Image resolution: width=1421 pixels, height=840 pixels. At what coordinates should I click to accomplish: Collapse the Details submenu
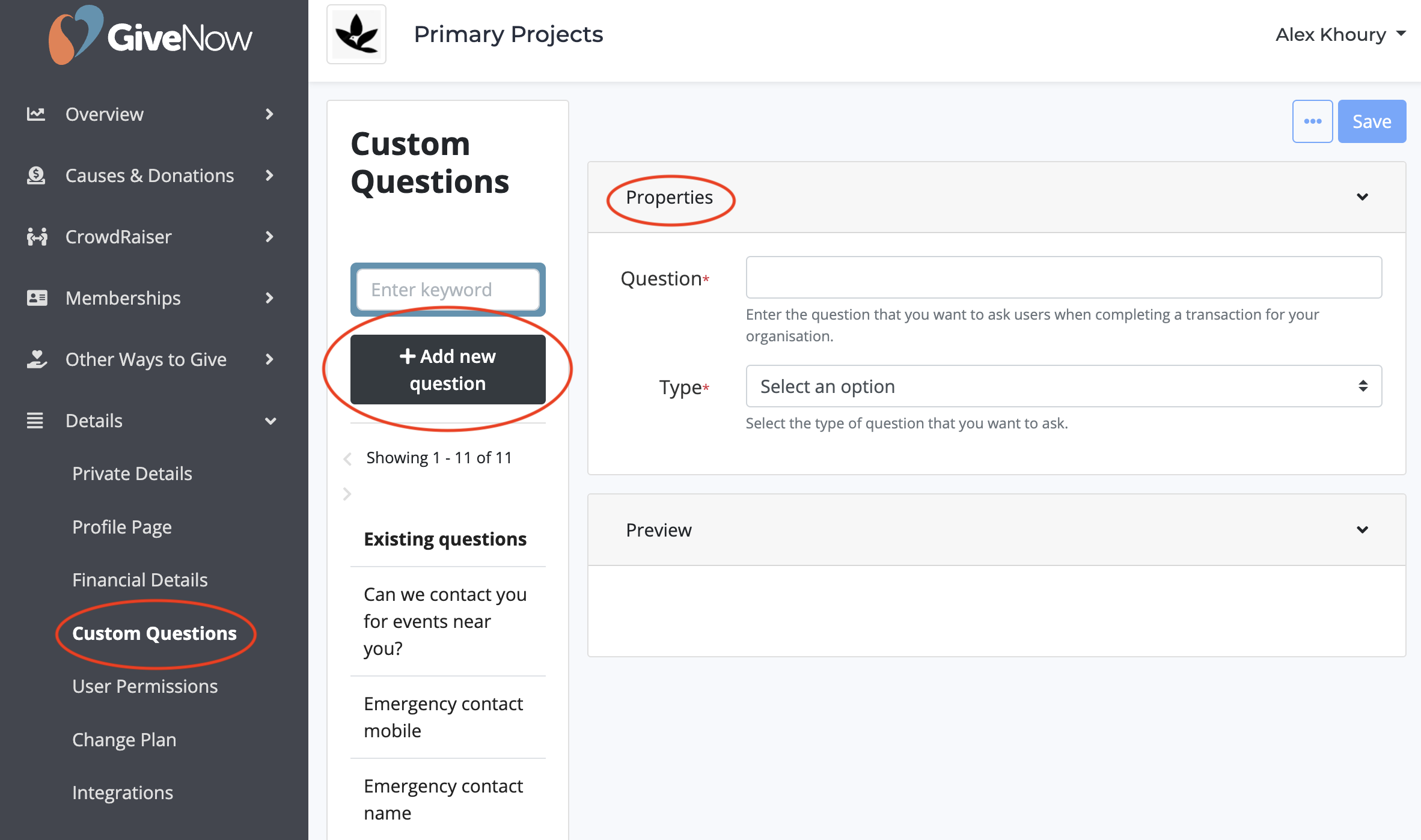click(271, 421)
